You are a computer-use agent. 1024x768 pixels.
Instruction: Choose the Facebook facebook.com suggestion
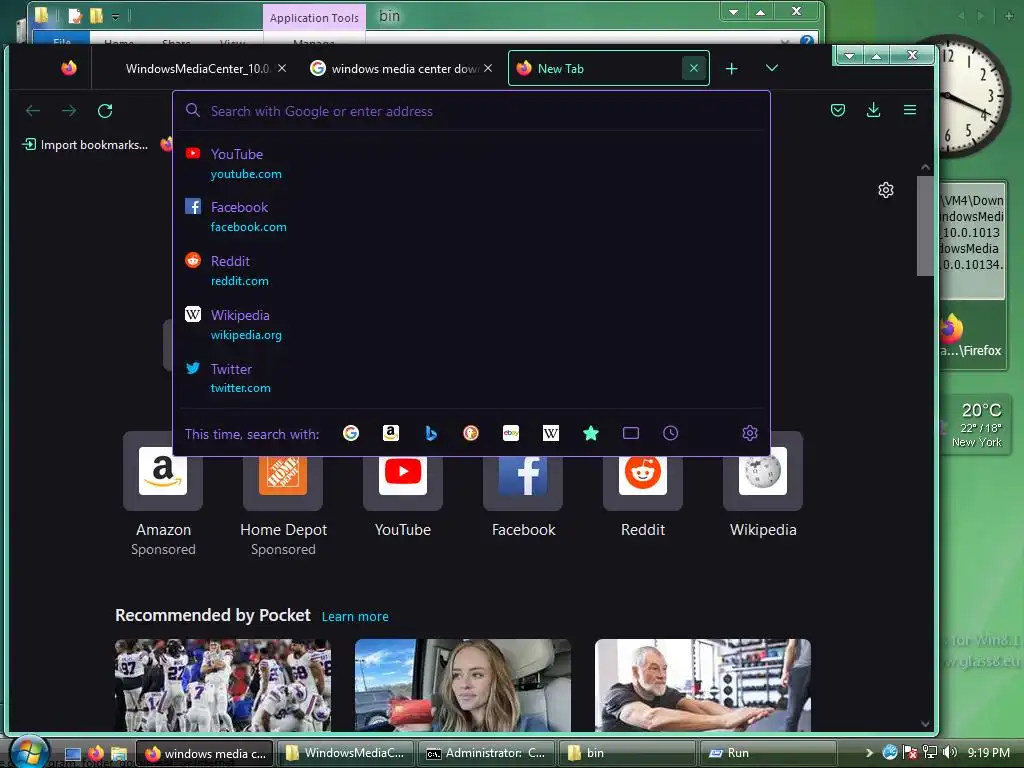point(472,217)
